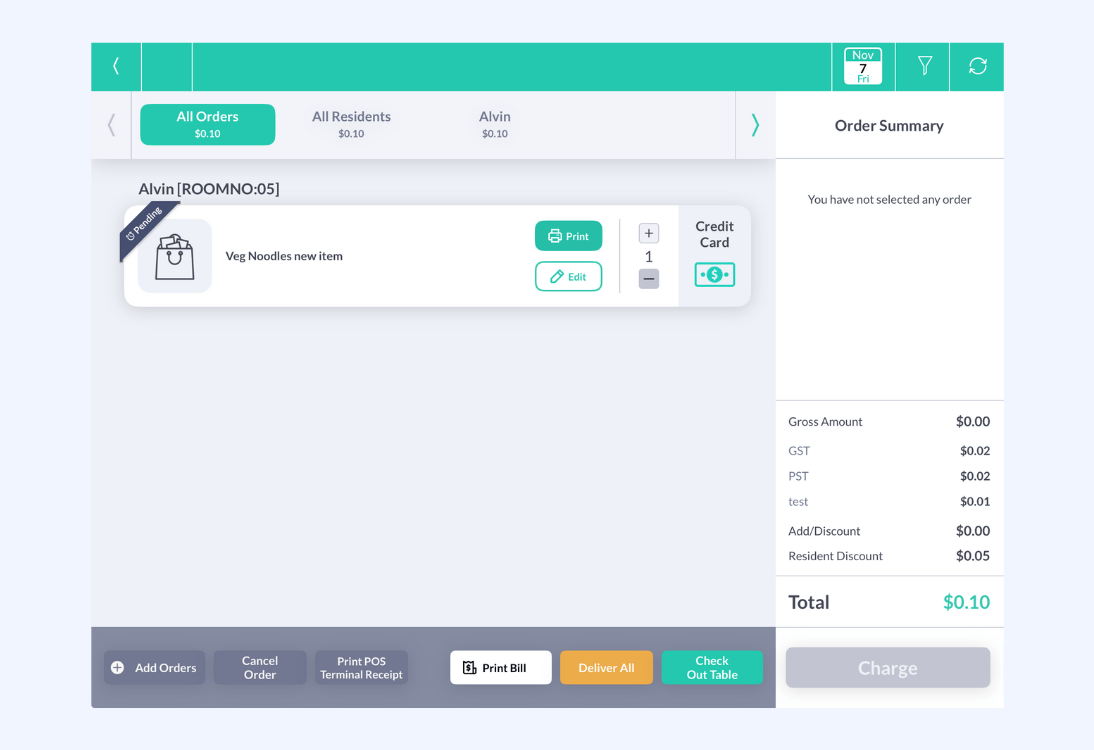Select the All Orders tab
The height and width of the screenshot is (750, 1094).
click(x=207, y=124)
